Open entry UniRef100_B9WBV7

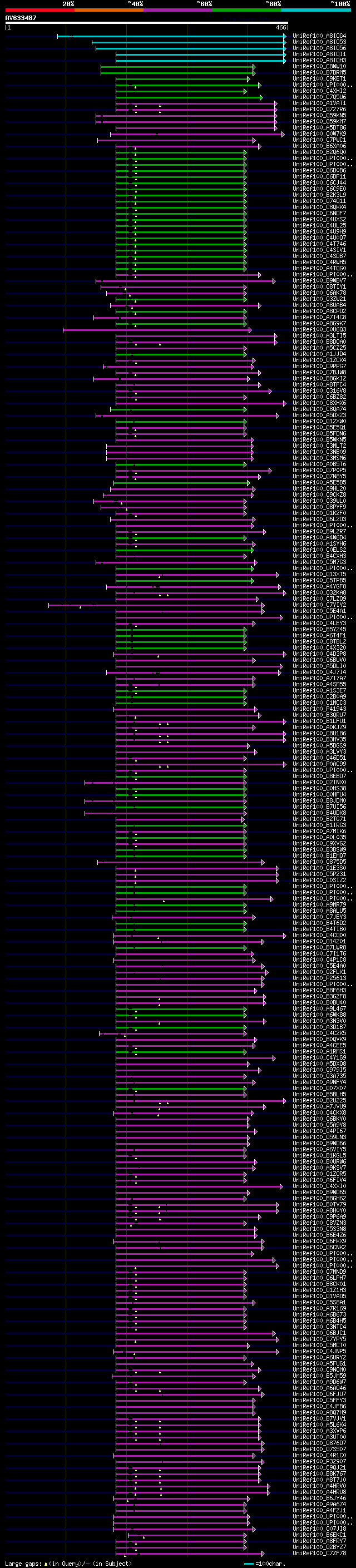pos(319,280)
